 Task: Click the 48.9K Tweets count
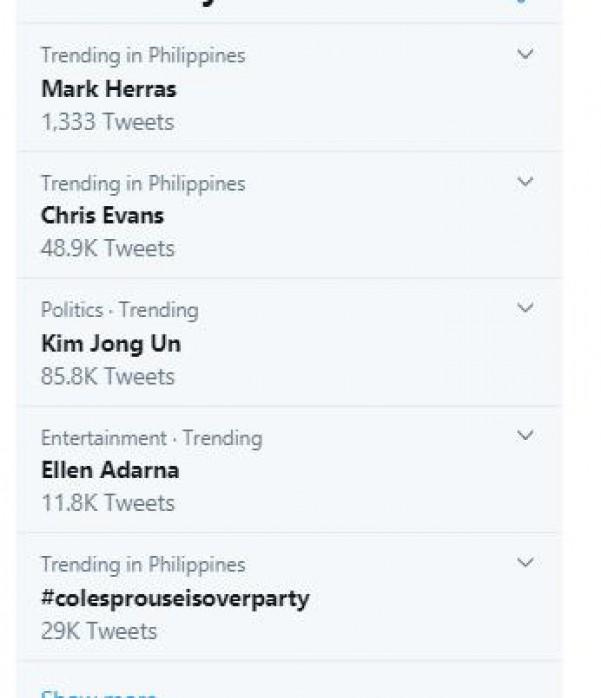click(x=107, y=249)
